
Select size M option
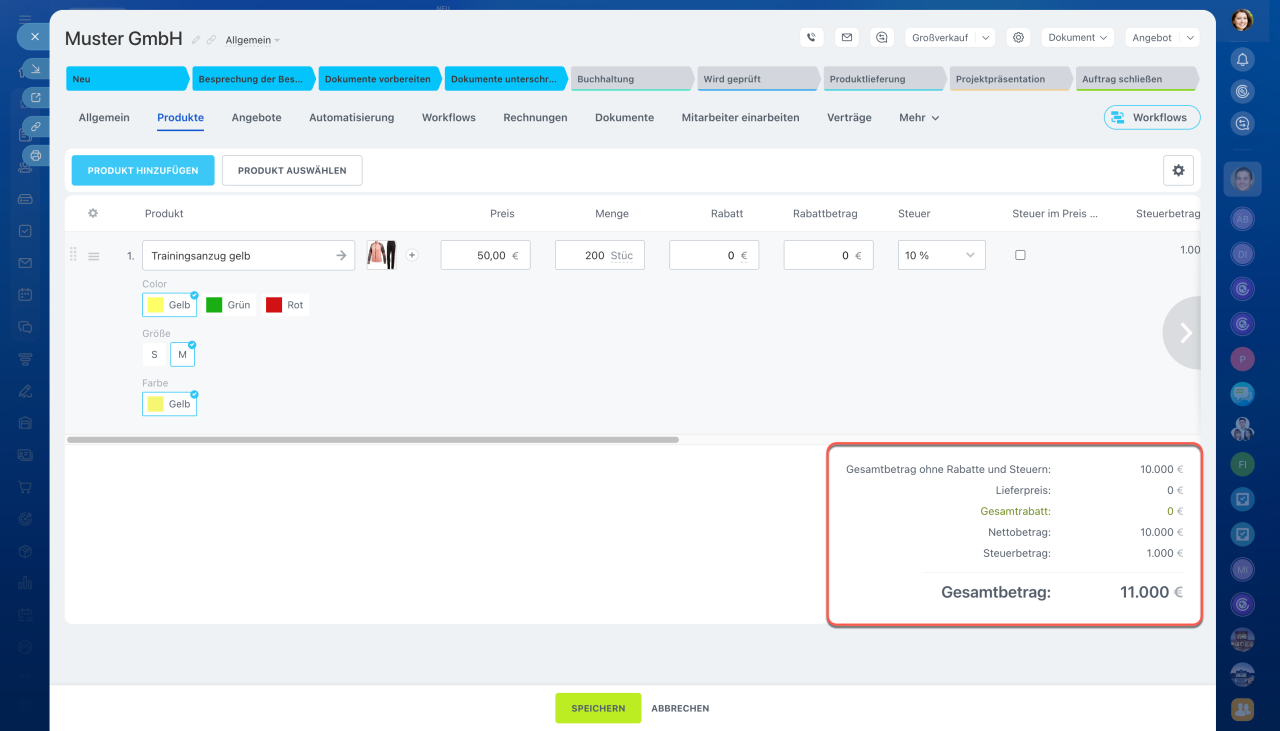182,354
